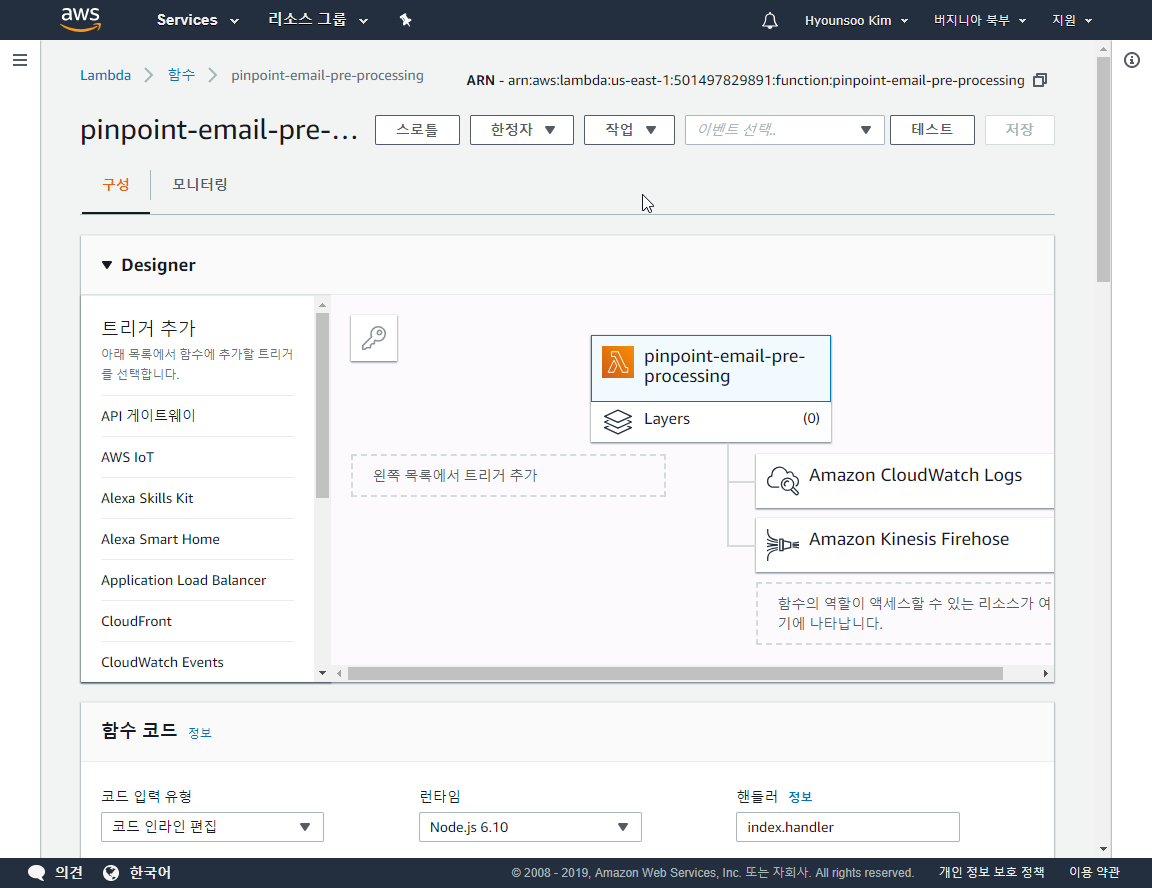The width and height of the screenshot is (1152, 888).
Task: Click the 저장 button
Action: coord(1019,130)
